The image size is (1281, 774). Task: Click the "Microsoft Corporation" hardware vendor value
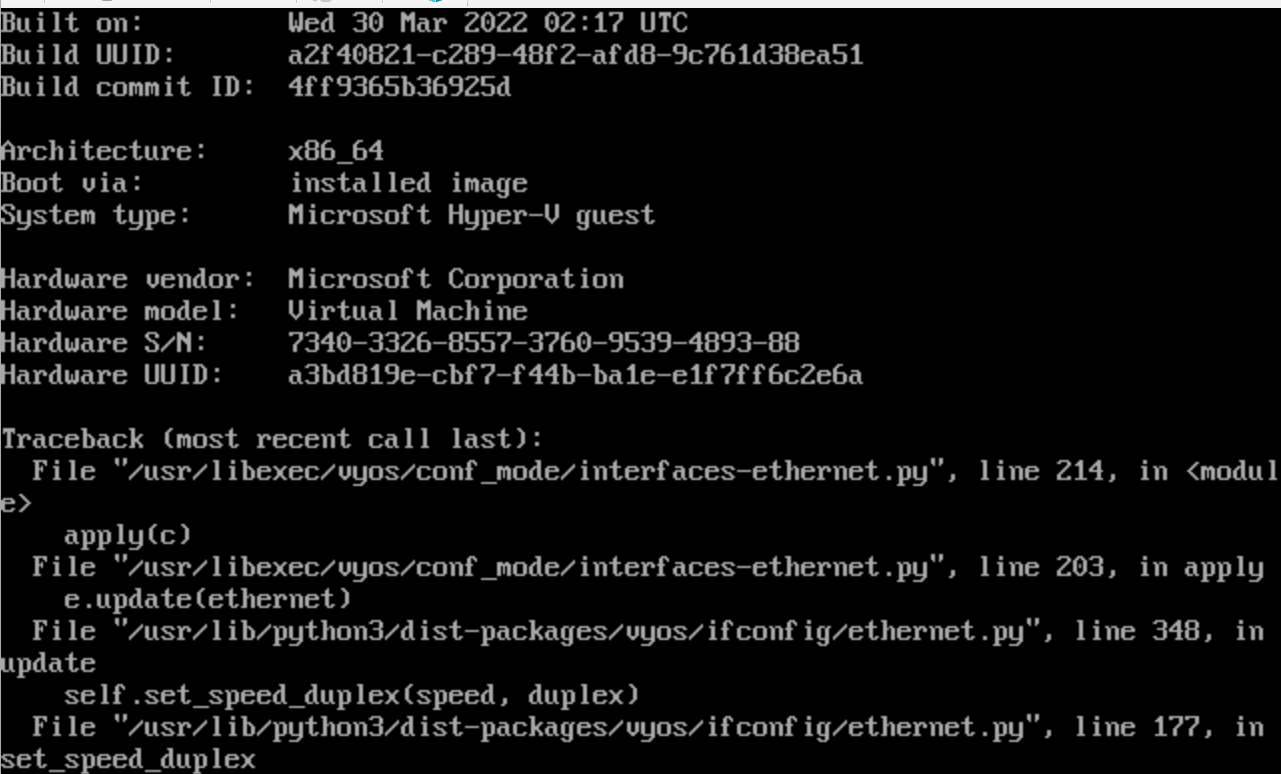(455, 279)
